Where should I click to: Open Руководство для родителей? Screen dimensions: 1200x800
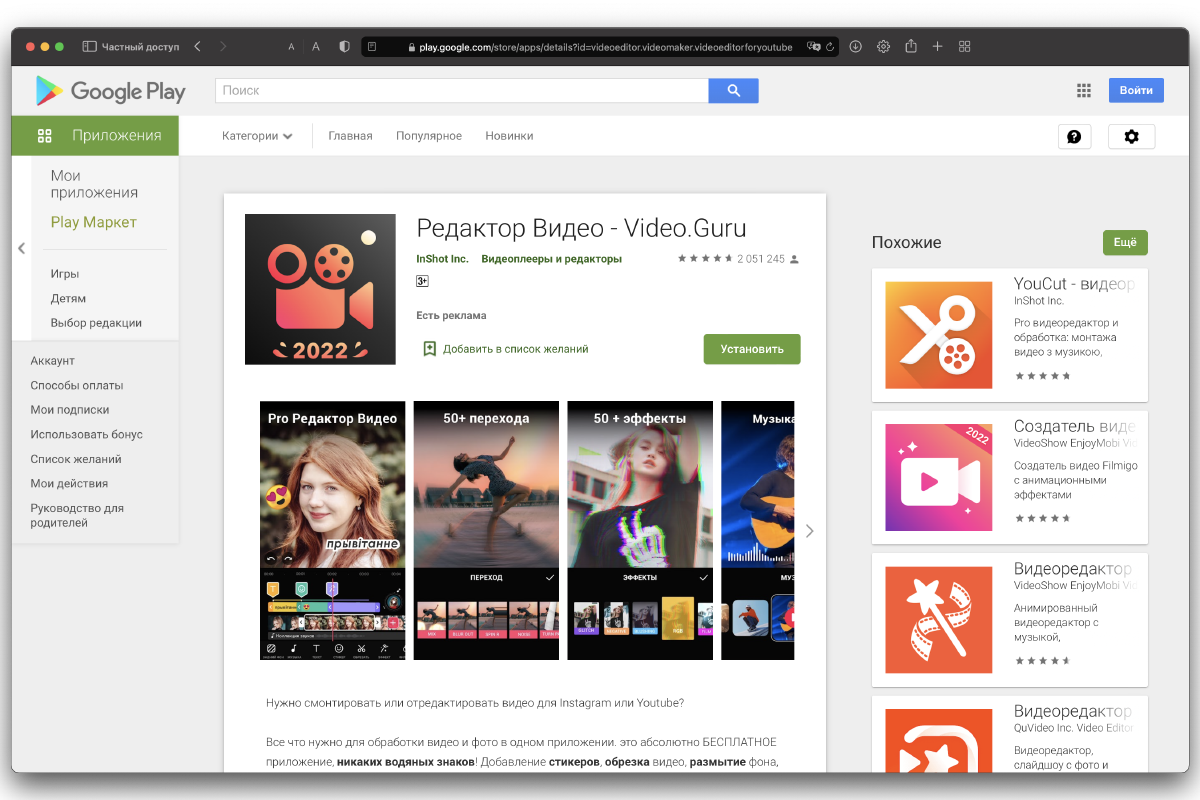click(x=77, y=515)
